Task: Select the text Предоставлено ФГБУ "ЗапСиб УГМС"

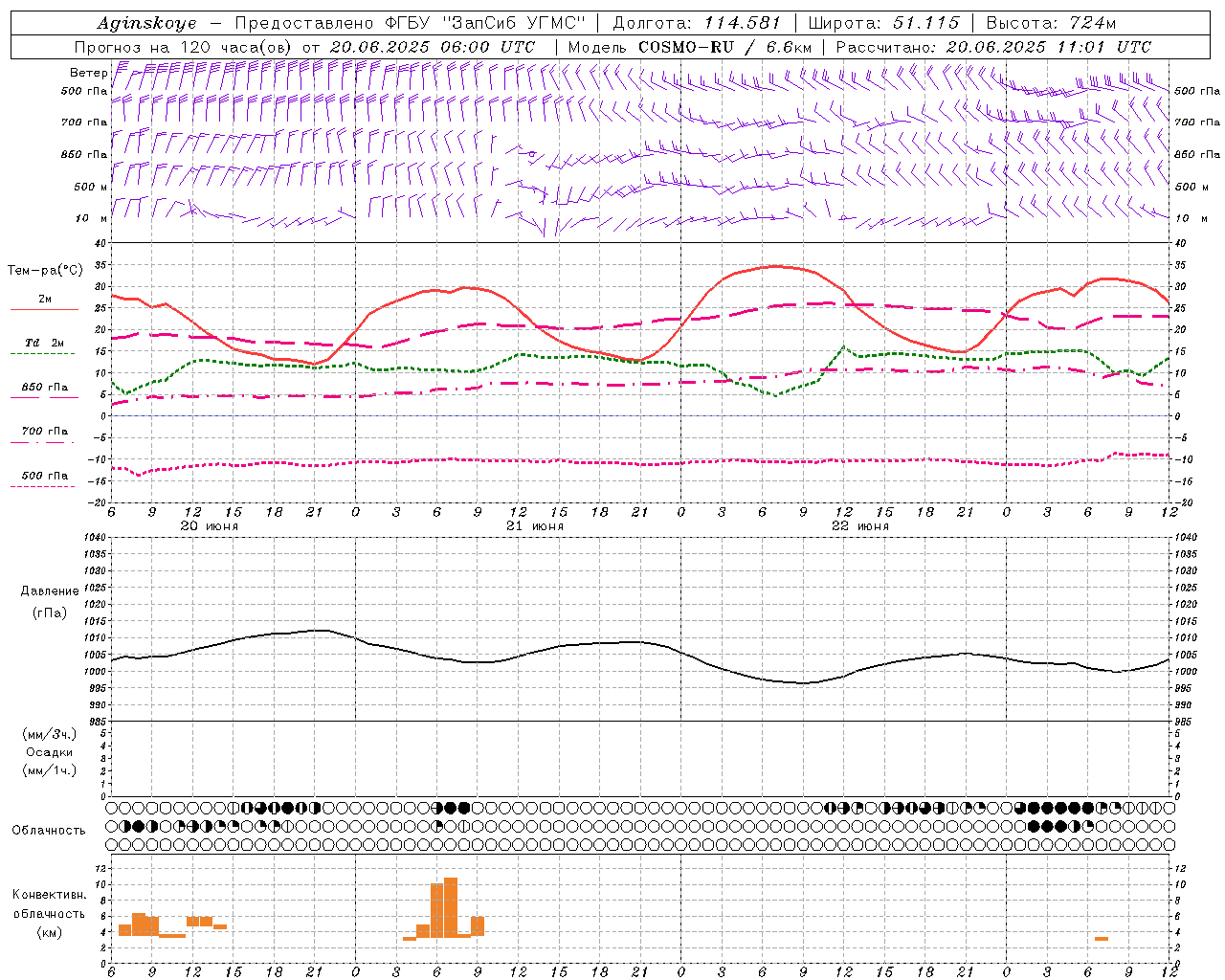Action: [x=410, y=23]
